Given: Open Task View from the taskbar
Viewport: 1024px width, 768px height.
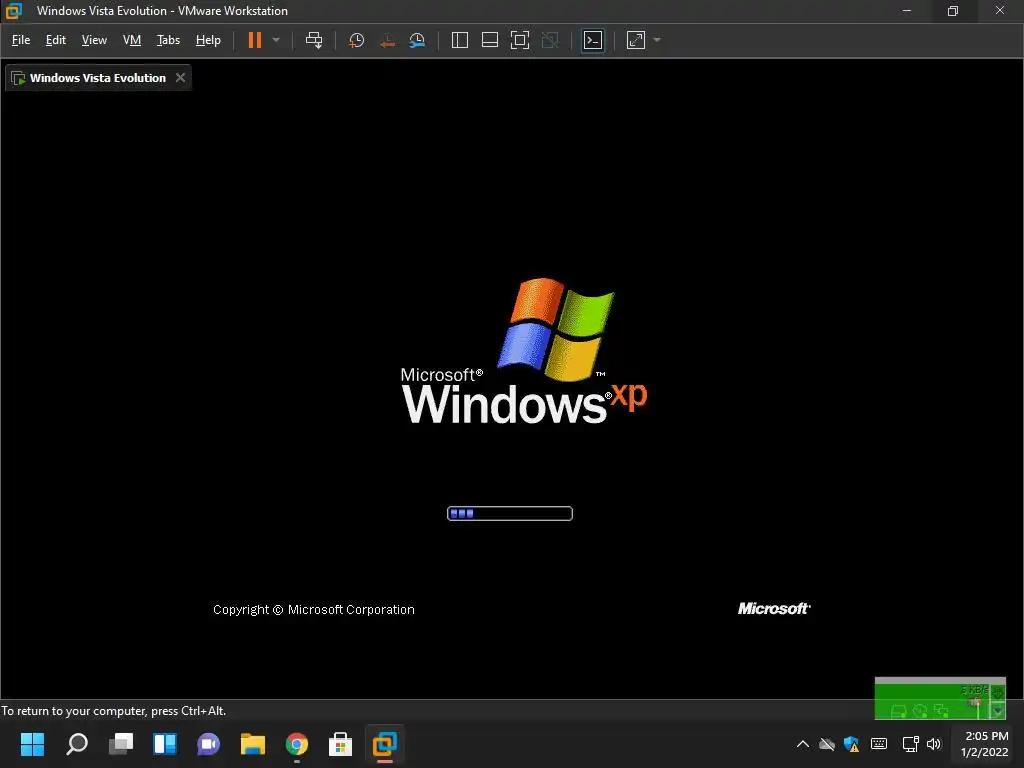Looking at the screenshot, I should point(121,744).
